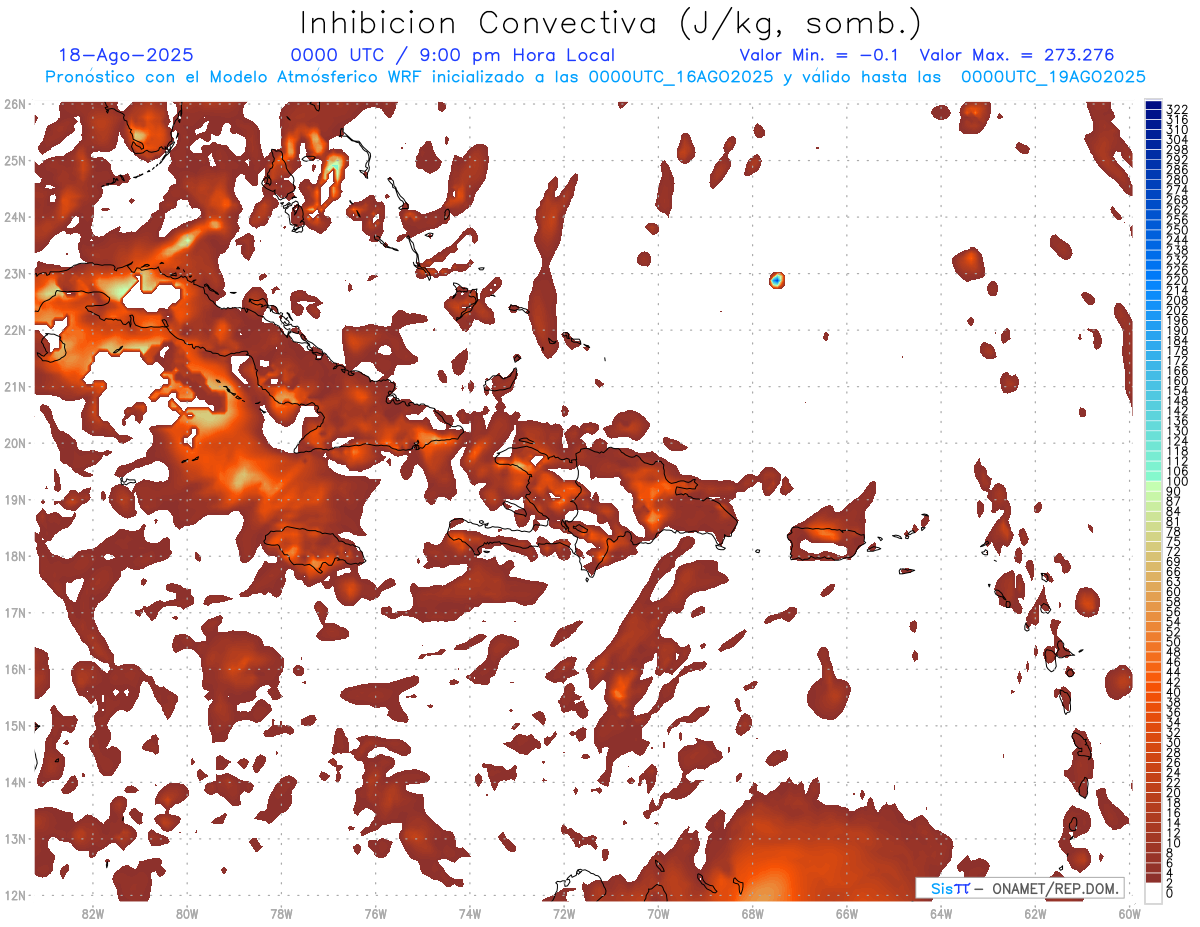The image size is (1200, 927).
Task: Click the small blue maximum spot on map
Action: (776, 281)
